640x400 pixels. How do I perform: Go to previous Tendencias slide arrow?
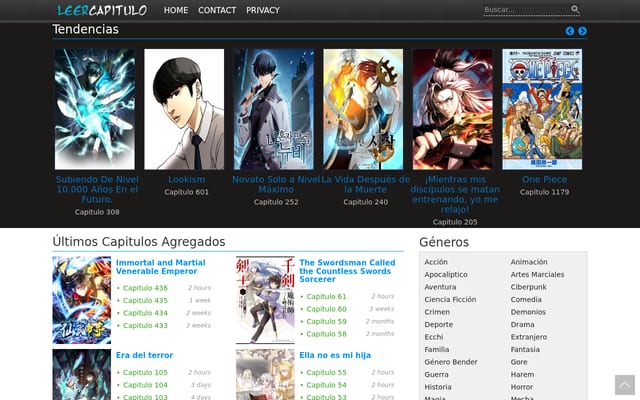click(x=570, y=31)
